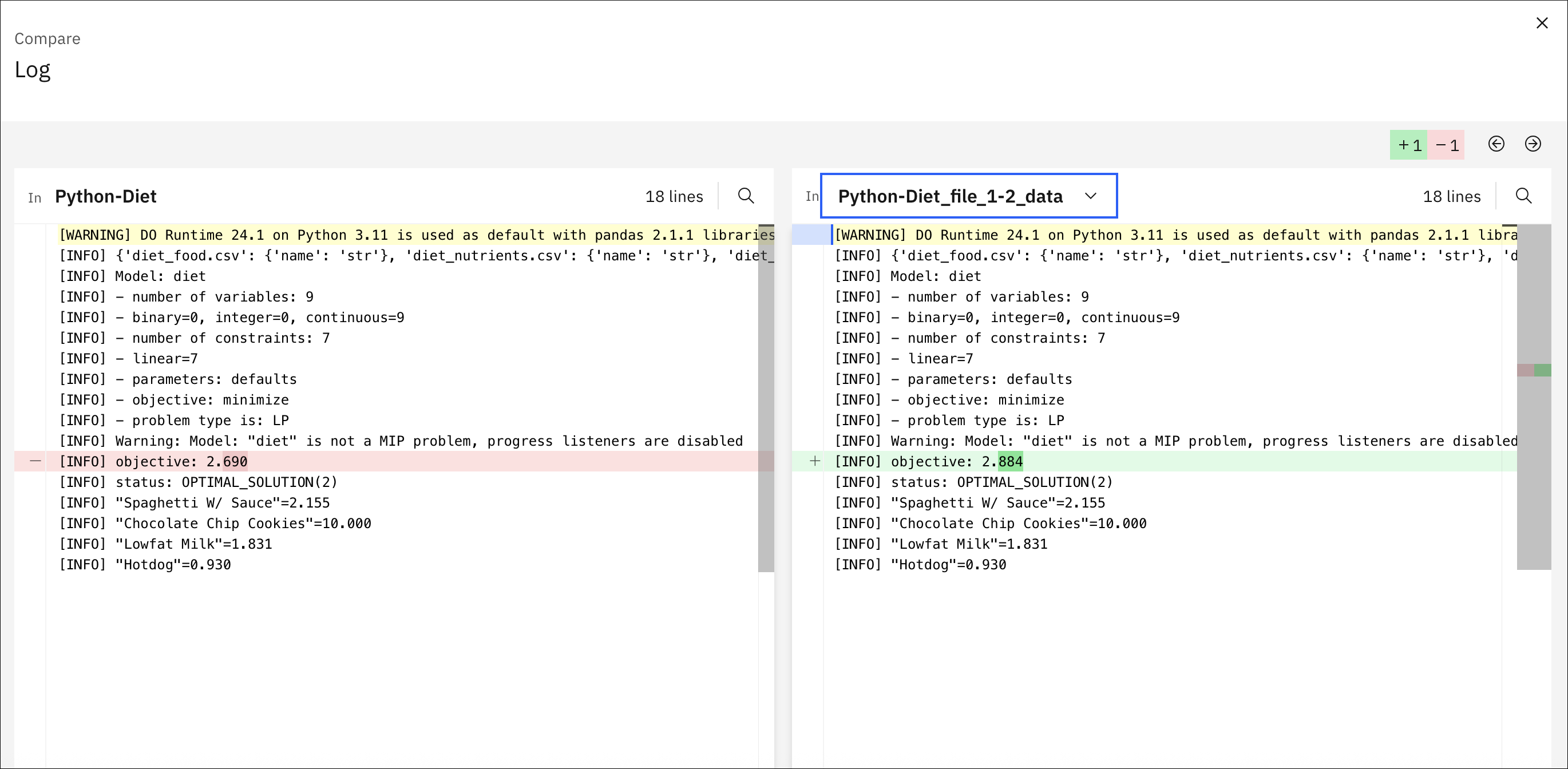Click the right pane '18 lines' count
Viewport: 1568px width, 769px height.
coord(1452,196)
